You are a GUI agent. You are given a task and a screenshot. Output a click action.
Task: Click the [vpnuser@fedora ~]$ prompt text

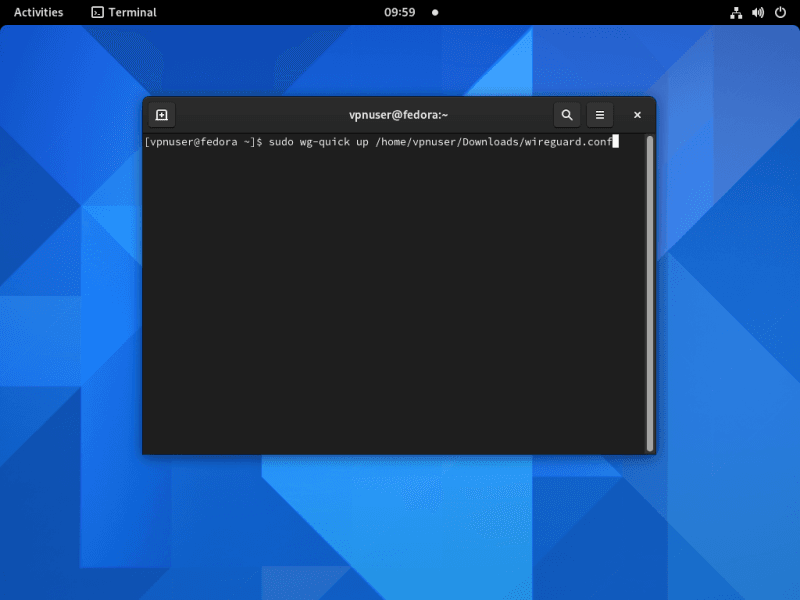coord(203,142)
